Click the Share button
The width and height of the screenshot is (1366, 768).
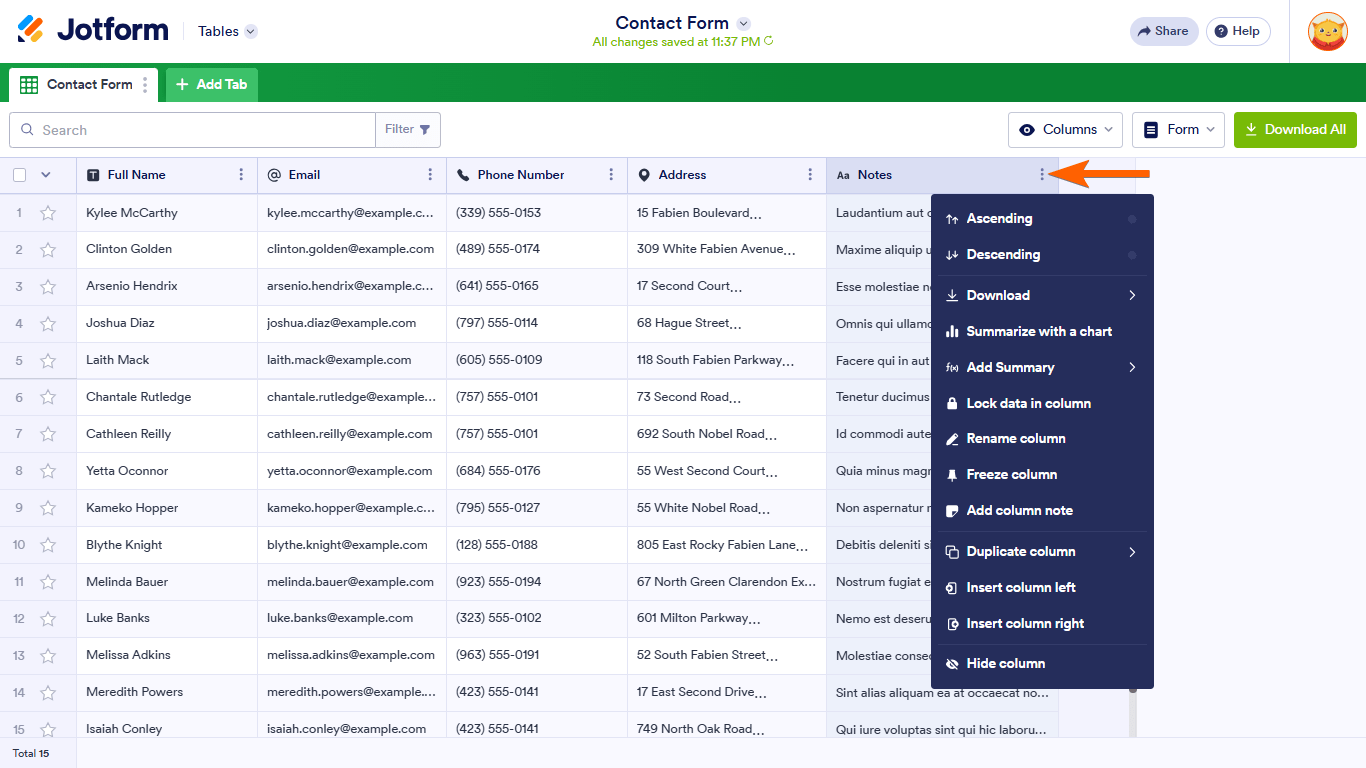click(x=1163, y=31)
